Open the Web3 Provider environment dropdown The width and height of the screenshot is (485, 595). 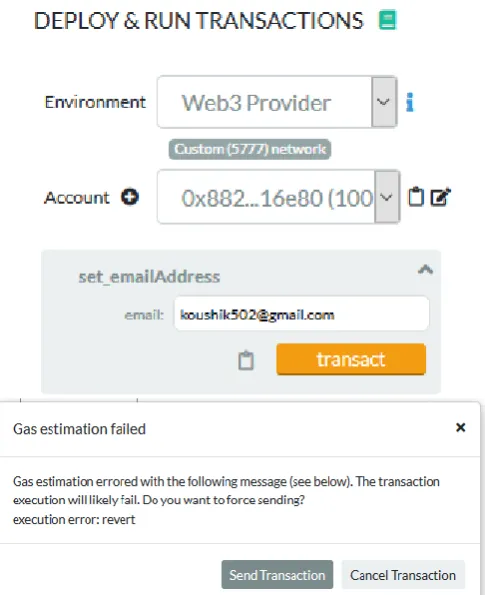277,102
